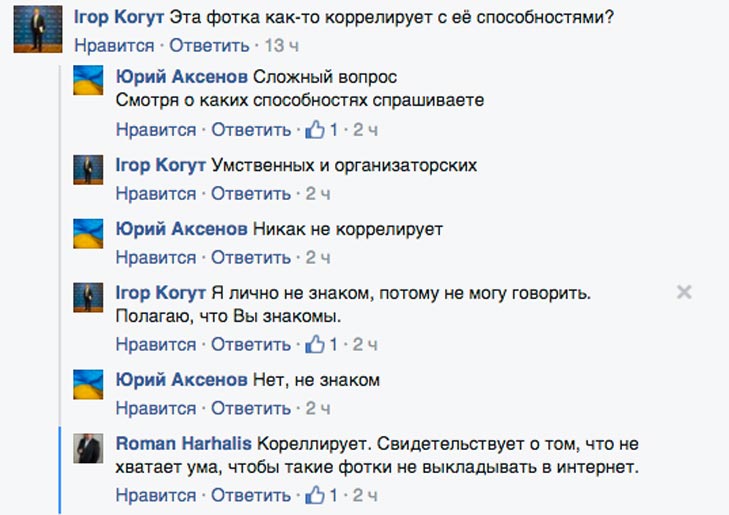This screenshot has width=729, height=515.
Task: Click the Ігор Когут avatar beside 'Умственных и организаторских'
Action: (x=88, y=170)
